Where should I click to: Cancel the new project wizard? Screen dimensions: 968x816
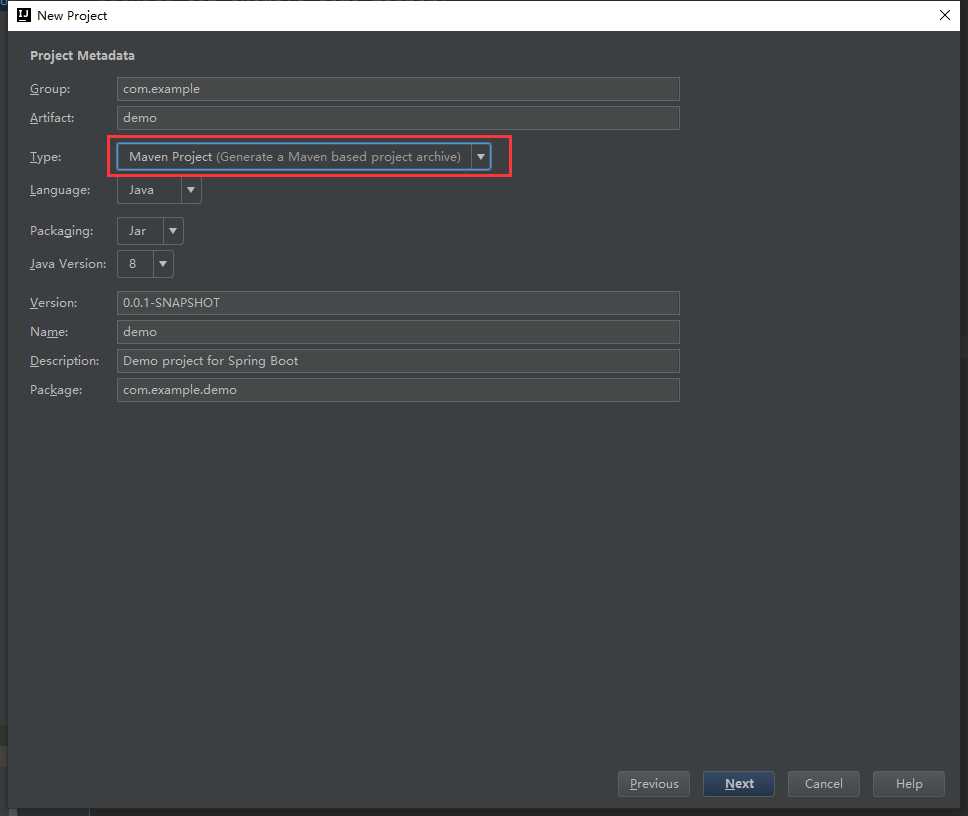pos(824,784)
